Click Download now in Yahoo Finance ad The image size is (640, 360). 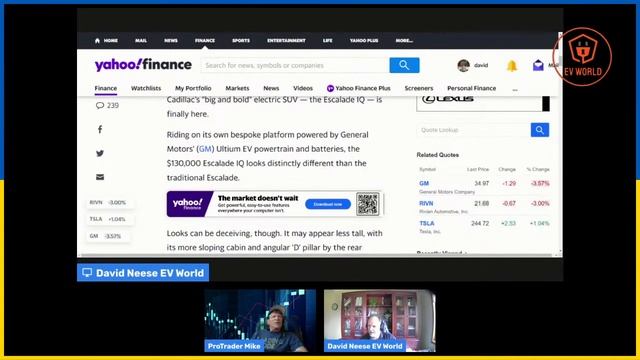[x=328, y=204]
